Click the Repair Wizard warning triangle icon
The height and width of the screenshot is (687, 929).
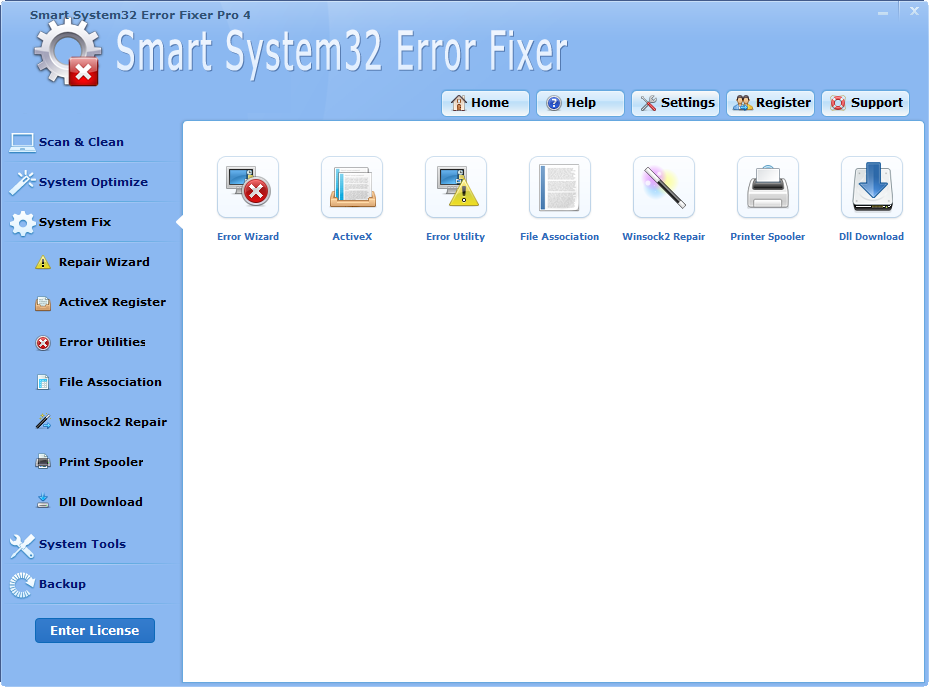coord(43,262)
